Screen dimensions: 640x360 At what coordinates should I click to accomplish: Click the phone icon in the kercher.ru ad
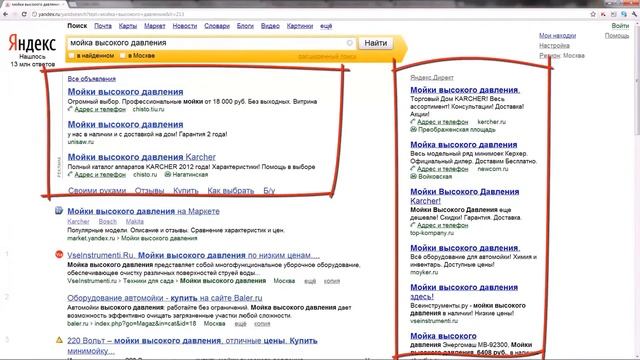[x=413, y=122]
